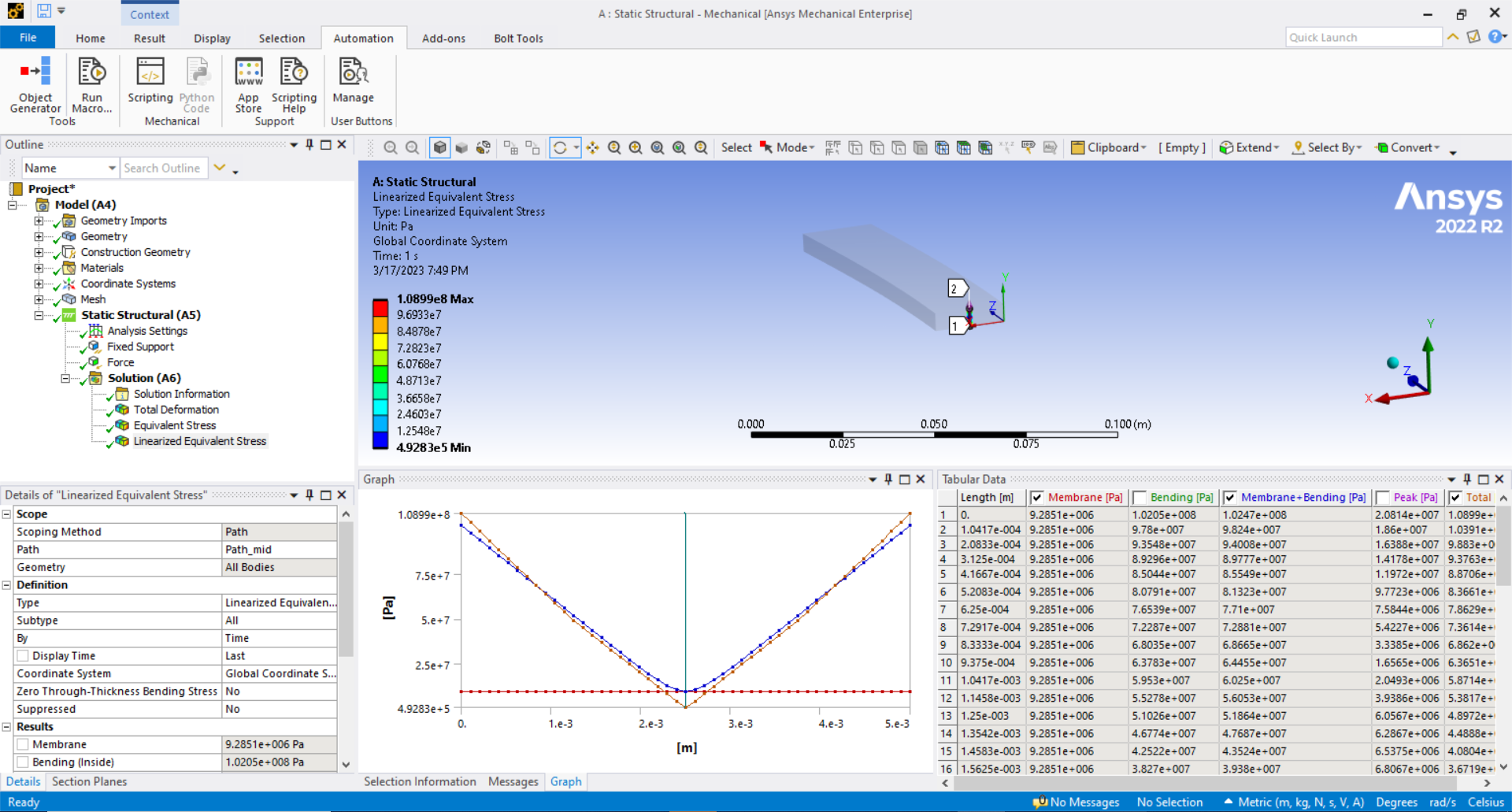Click the Quick Launch help button
This screenshot has height=812, width=1512.
point(1495,37)
